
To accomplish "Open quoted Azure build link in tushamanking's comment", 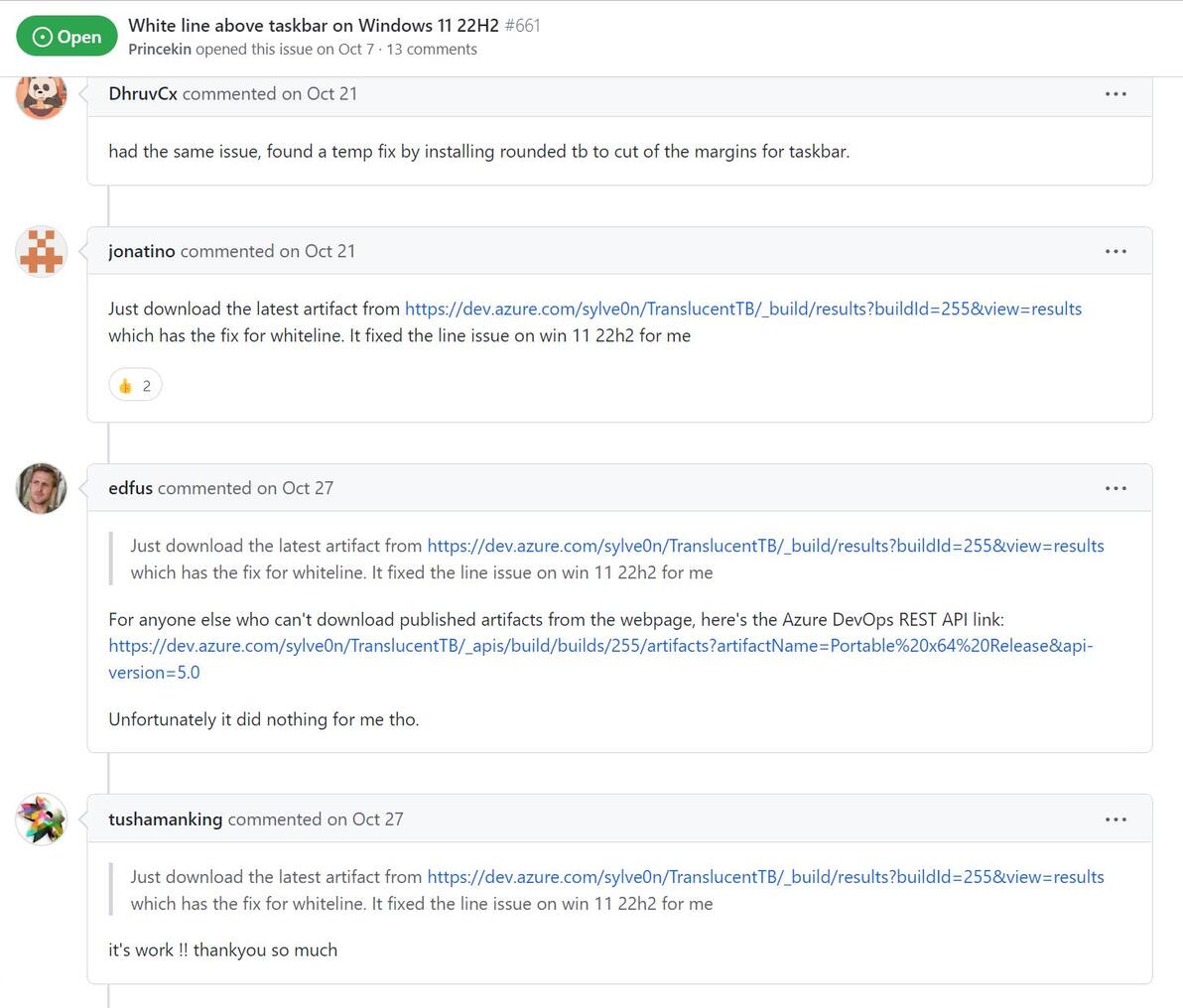I will pyautogui.click(x=765, y=877).
